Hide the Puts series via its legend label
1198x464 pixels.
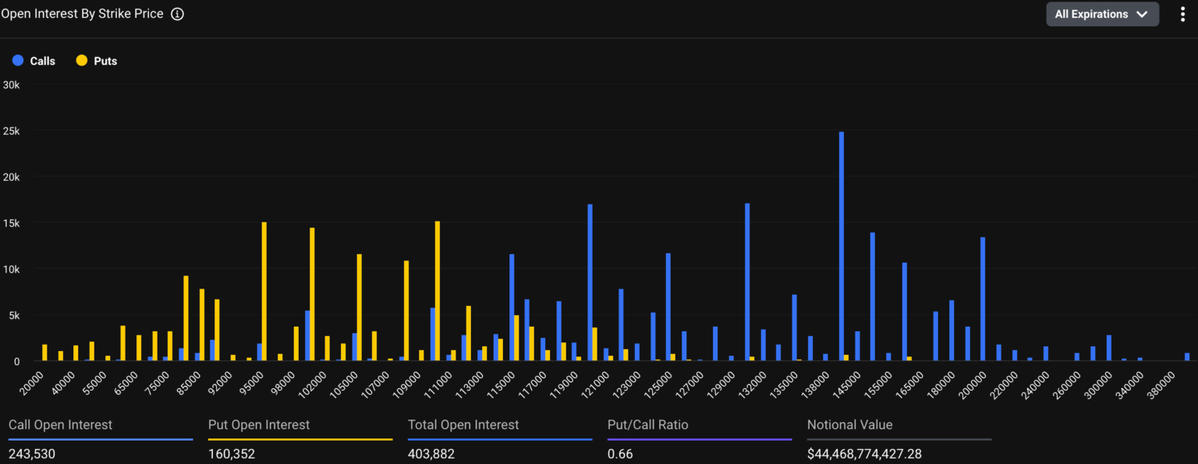tap(105, 61)
